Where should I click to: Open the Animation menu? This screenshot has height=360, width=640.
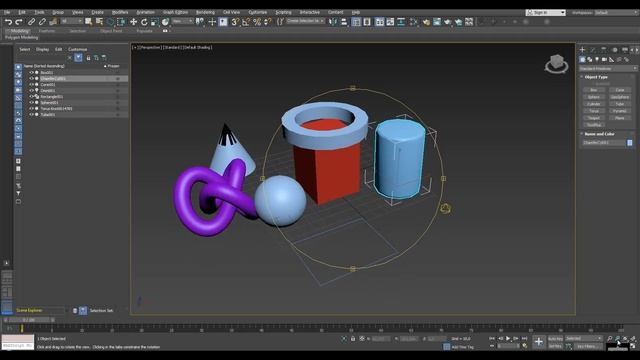pyautogui.click(x=145, y=12)
